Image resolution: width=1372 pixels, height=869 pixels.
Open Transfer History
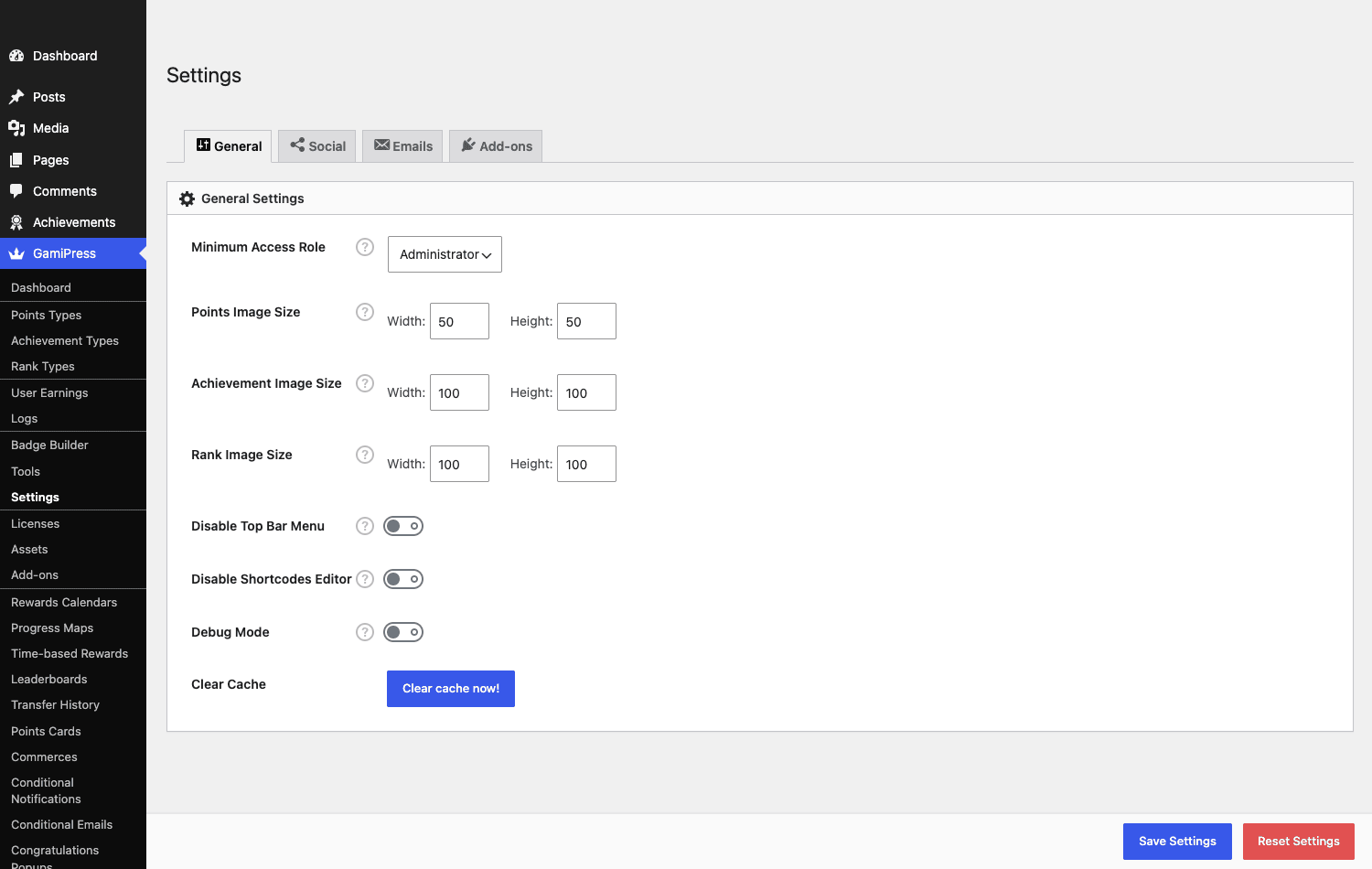[x=73, y=704]
